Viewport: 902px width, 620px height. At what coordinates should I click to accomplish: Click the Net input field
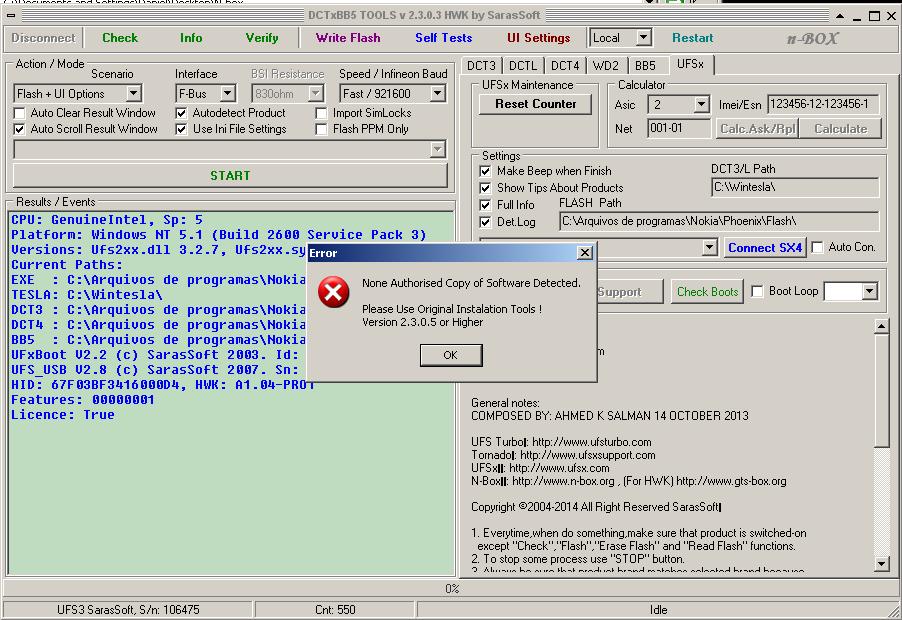678,128
